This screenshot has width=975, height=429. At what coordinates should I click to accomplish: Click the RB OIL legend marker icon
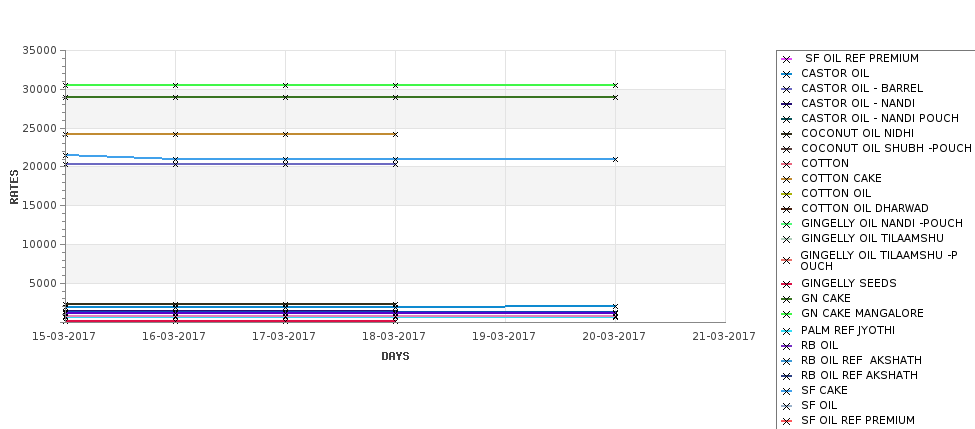tap(787, 346)
